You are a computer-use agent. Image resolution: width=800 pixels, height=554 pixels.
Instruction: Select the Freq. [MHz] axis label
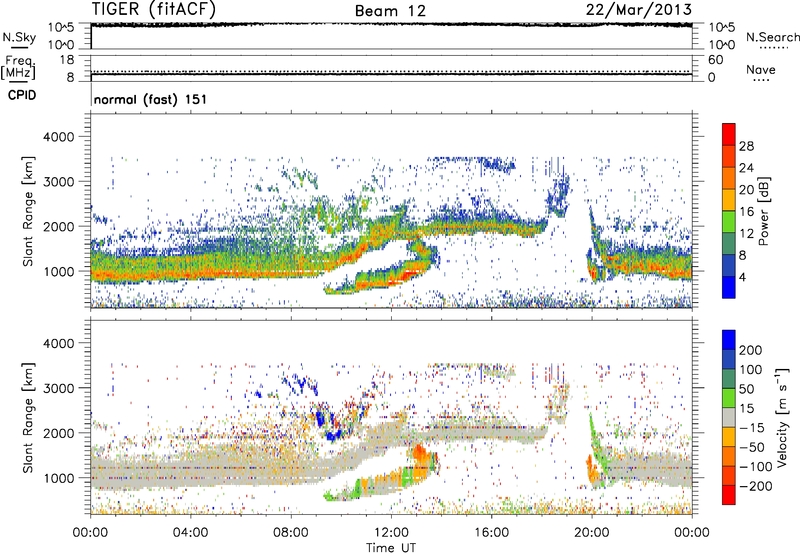tap(18, 68)
